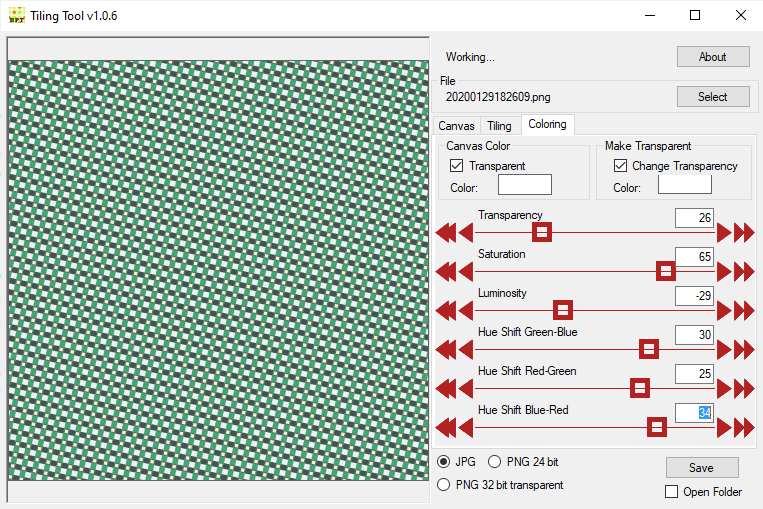Click Saturation double-left fast decrease arrow
Viewport: 763px width, 509px height.
(446, 272)
